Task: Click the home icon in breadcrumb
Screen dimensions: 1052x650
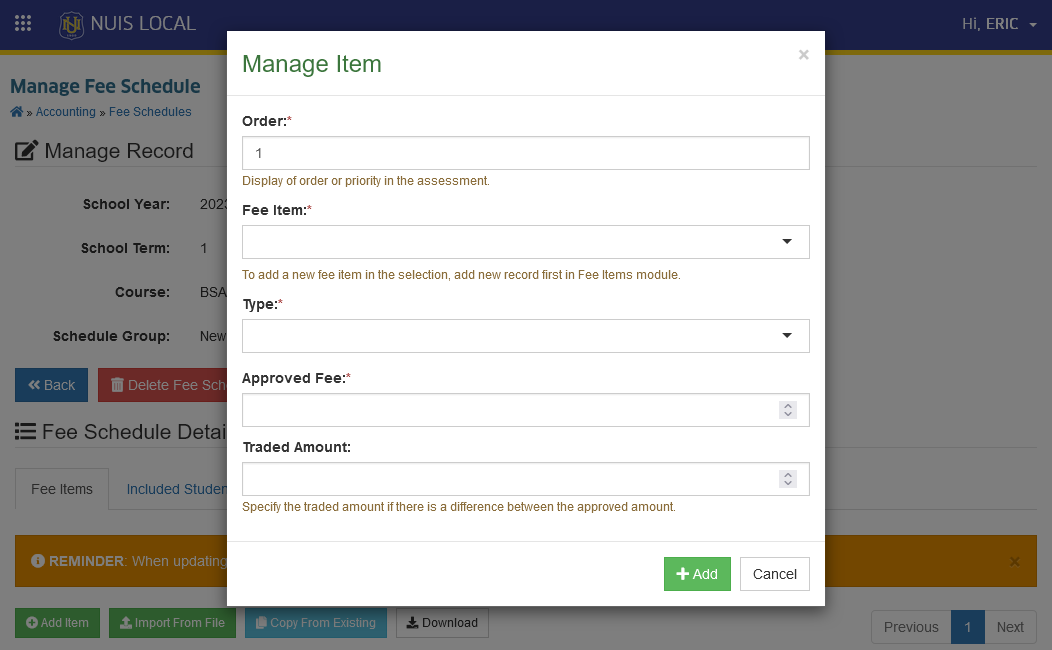Action: (17, 112)
